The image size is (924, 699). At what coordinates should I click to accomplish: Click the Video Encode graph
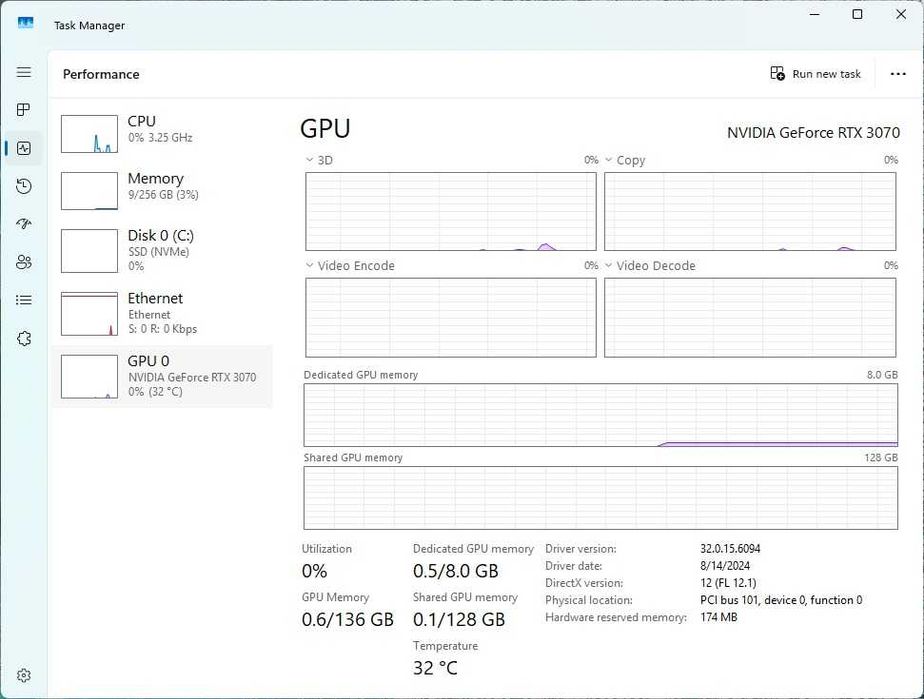click(451, 318)
